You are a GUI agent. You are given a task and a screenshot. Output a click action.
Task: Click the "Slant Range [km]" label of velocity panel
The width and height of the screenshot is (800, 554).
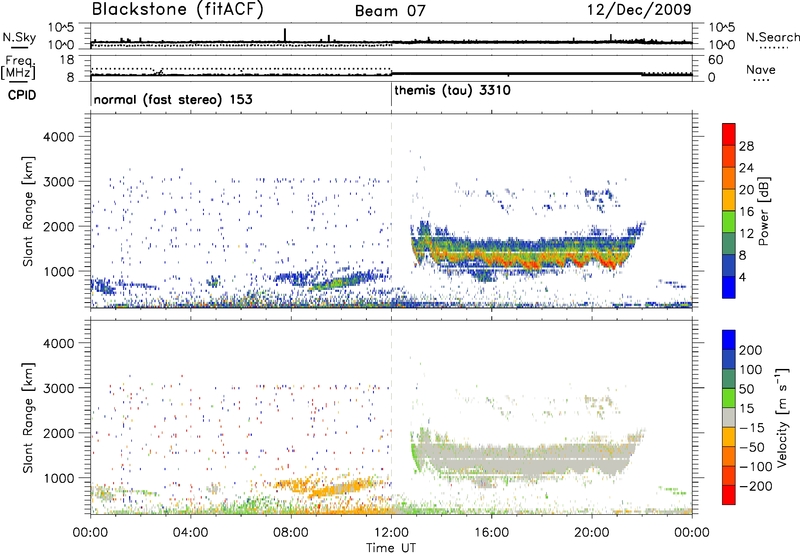28,418
